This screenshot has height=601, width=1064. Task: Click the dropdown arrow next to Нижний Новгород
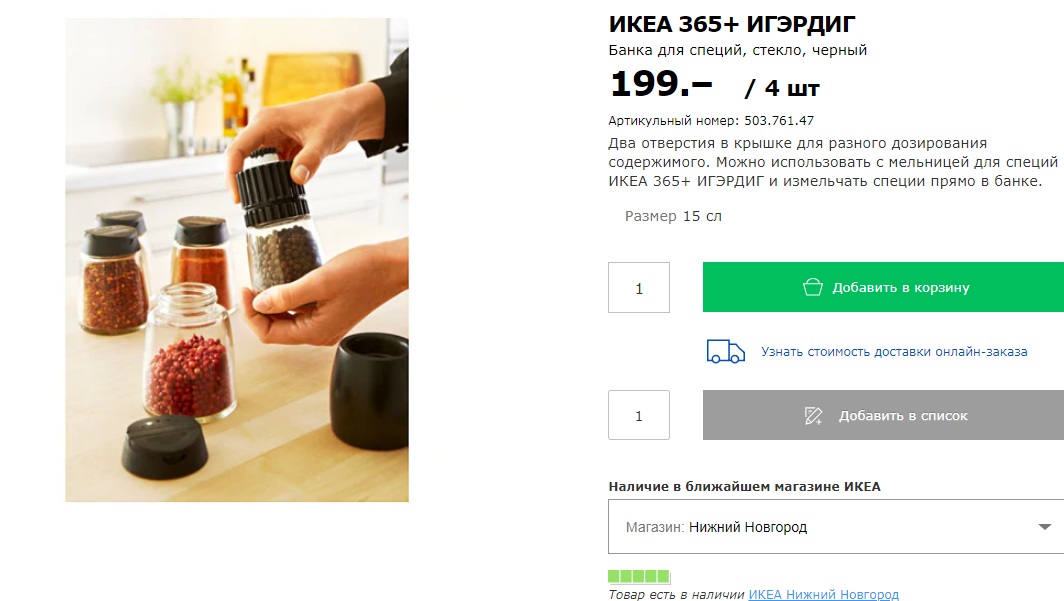coord(1044,526)
